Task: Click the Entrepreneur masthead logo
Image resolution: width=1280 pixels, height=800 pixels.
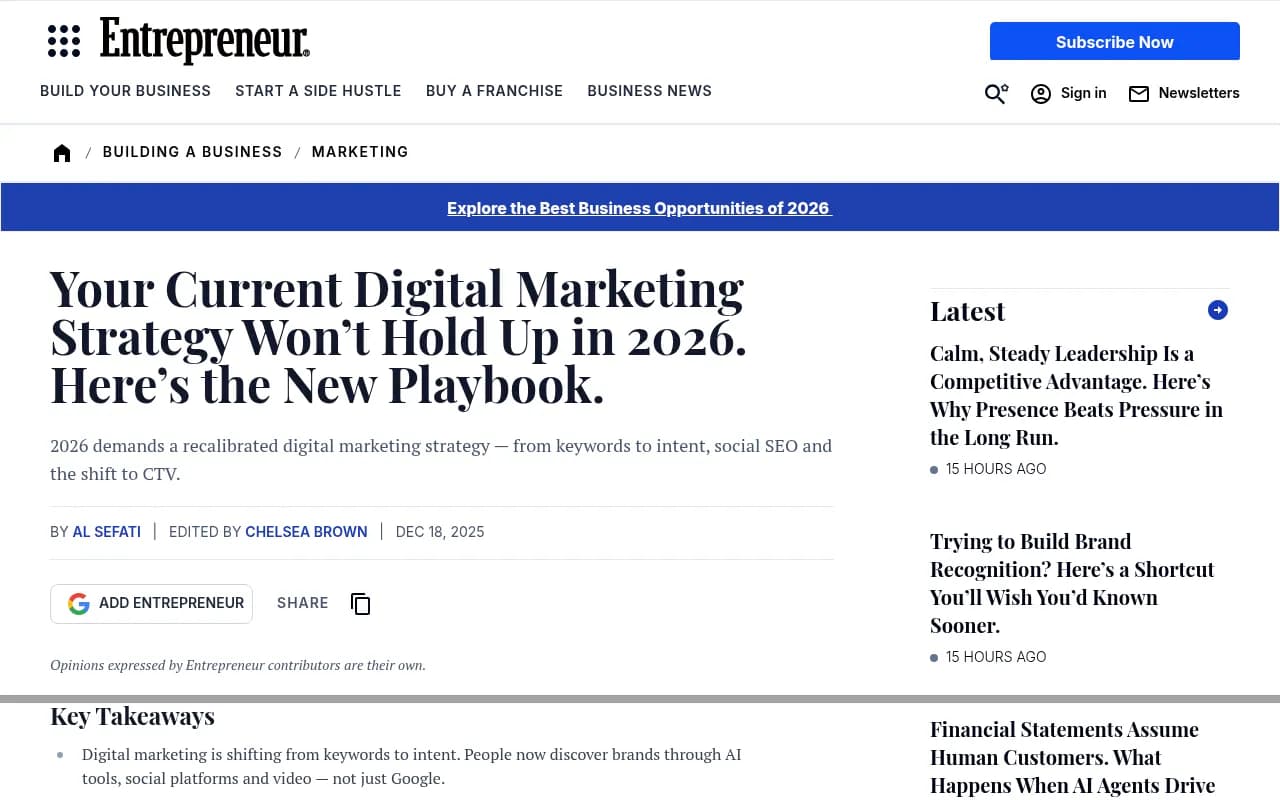Action: tap(203, 41)
